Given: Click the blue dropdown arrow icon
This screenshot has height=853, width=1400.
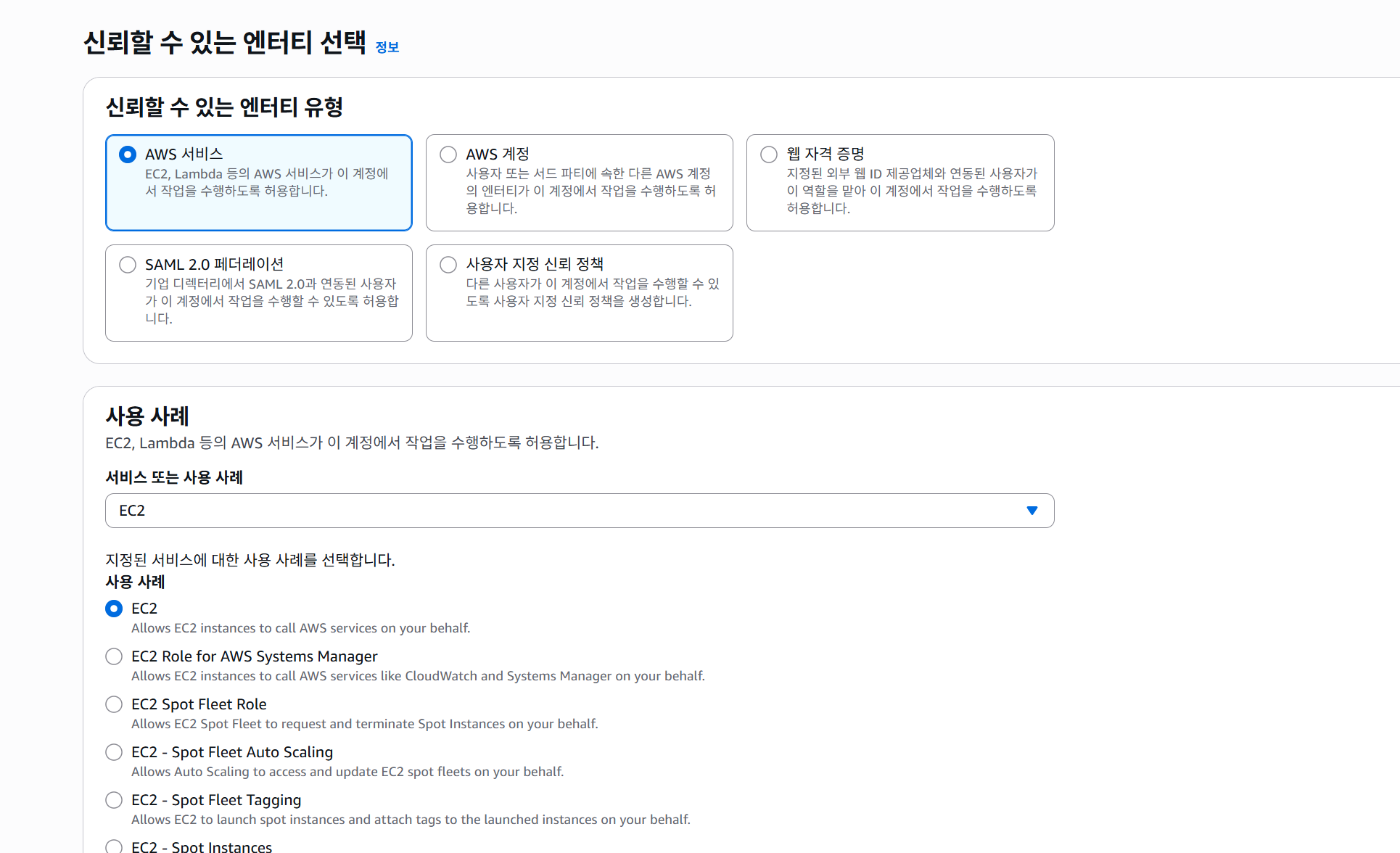Looking at the screenshot, I should tap(1032, 511).
